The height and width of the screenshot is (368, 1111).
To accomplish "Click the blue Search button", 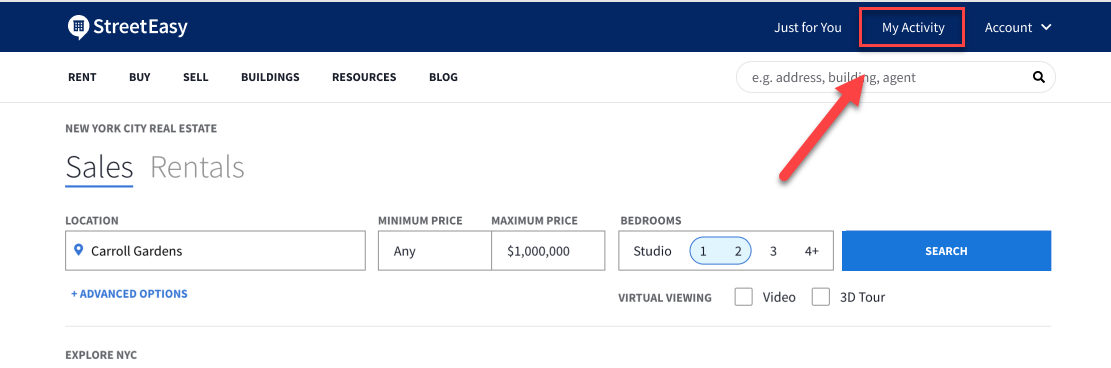I will click(x=946, y=251).
